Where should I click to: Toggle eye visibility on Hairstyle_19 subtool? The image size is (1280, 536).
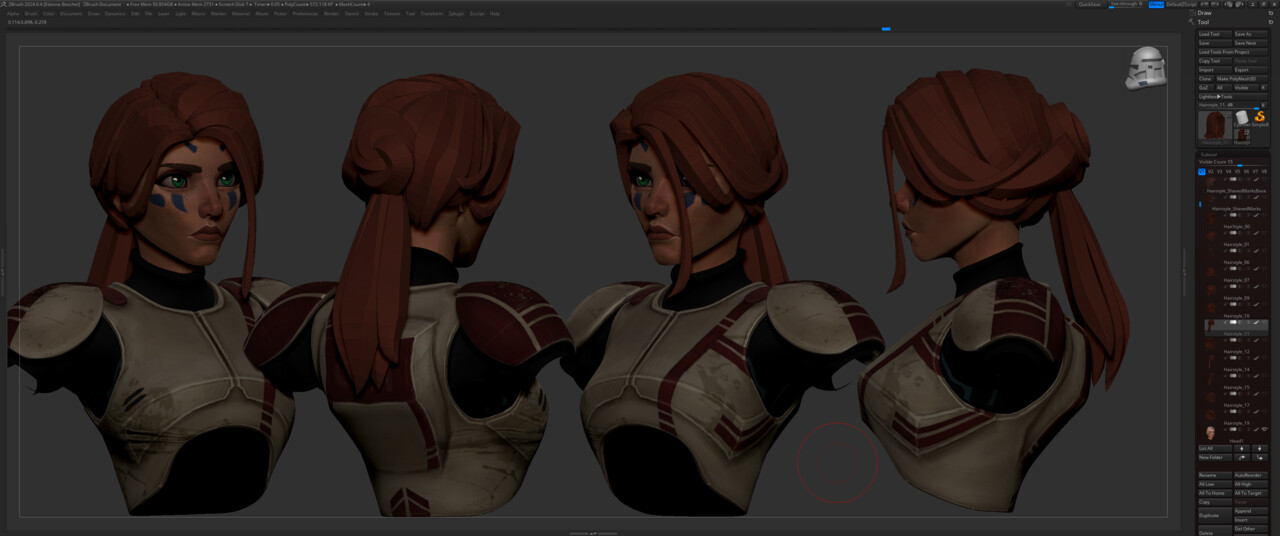[x=1265, y=429]
